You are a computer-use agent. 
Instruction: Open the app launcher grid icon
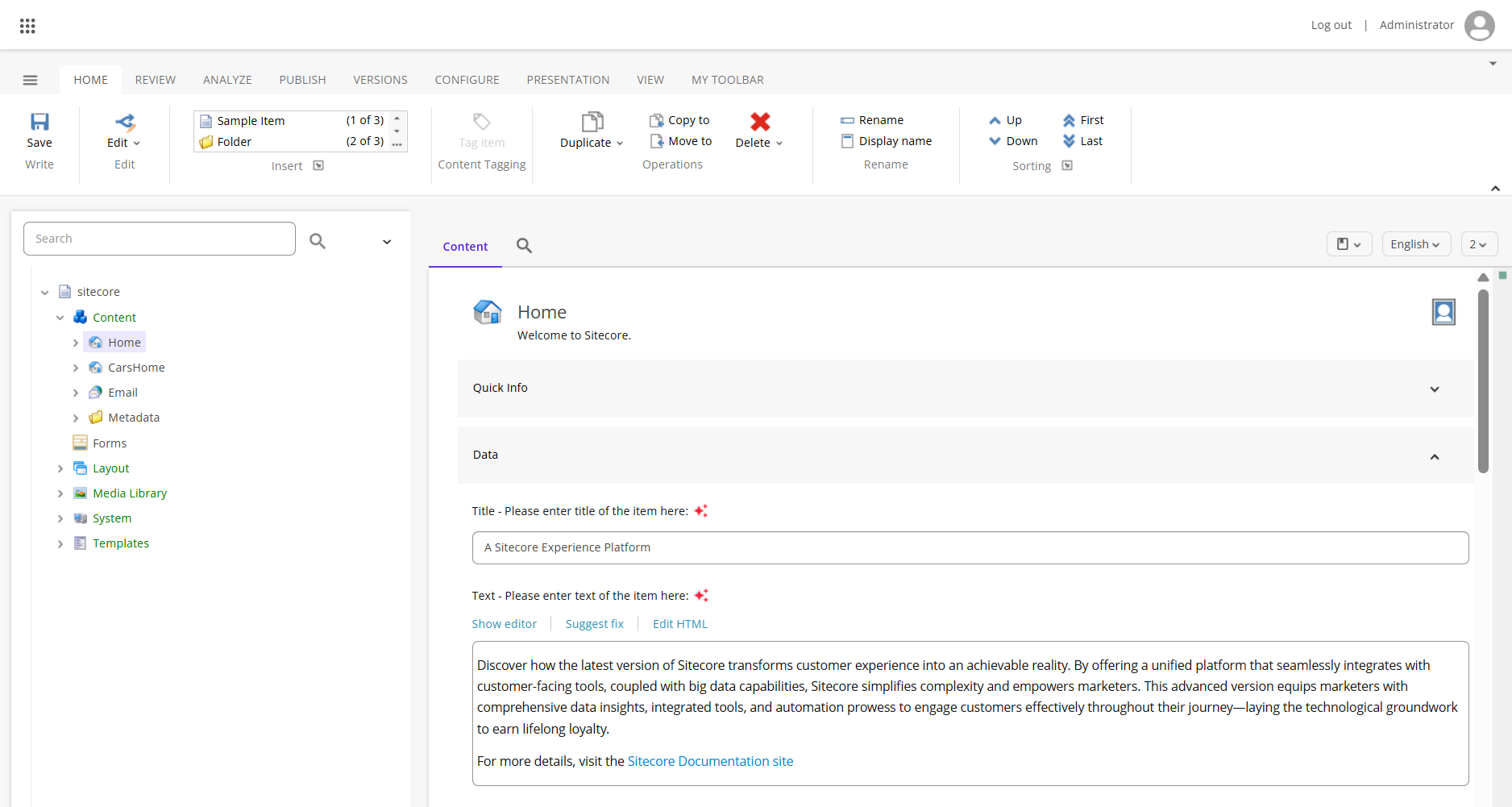tap(27, 26)
